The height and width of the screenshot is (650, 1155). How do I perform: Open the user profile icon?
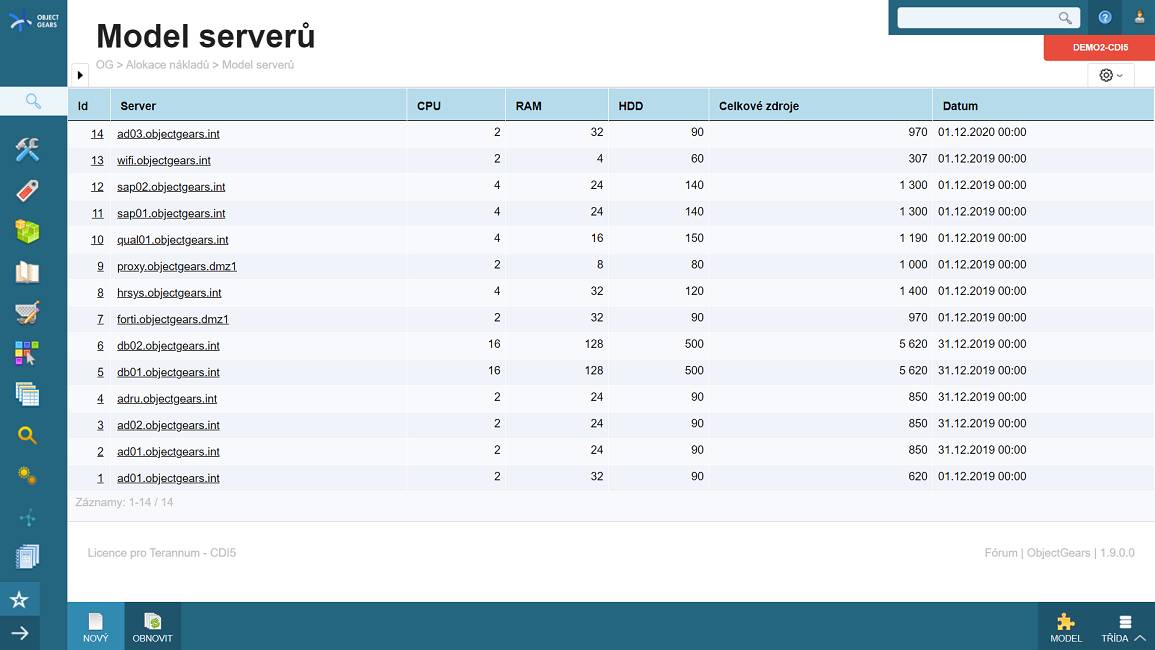[1139, 18]
